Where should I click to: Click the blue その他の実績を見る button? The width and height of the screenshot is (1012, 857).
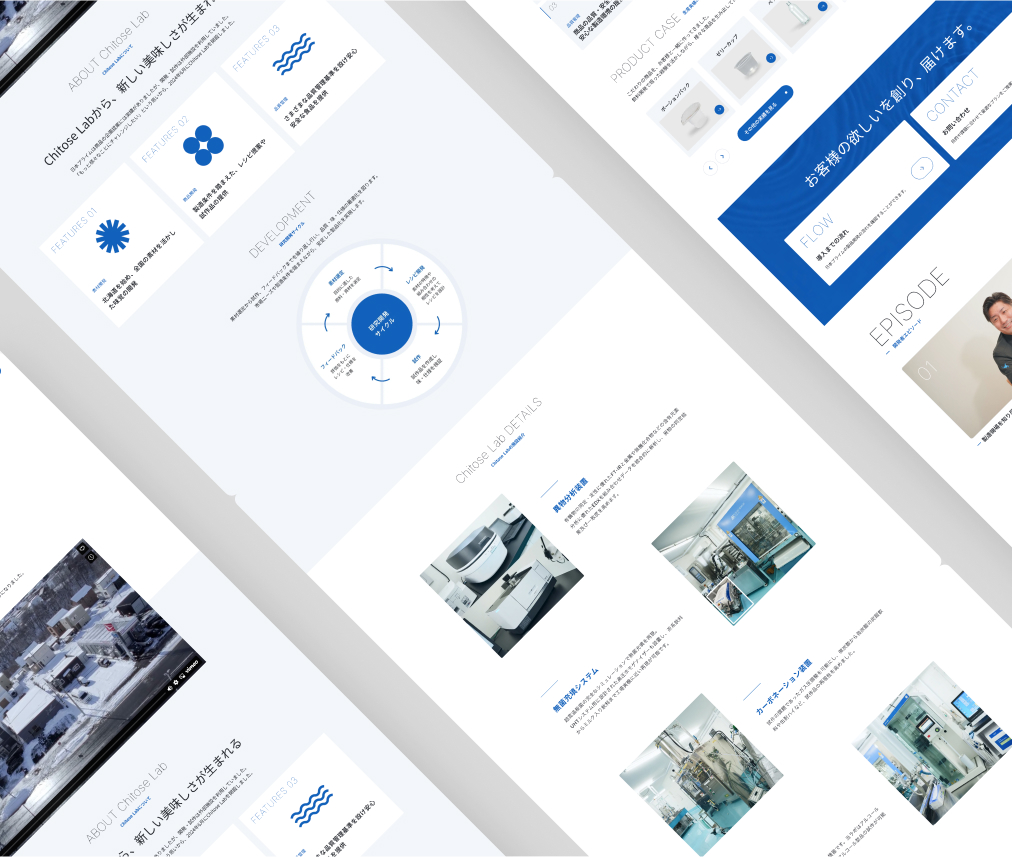(x=765, y=113)
